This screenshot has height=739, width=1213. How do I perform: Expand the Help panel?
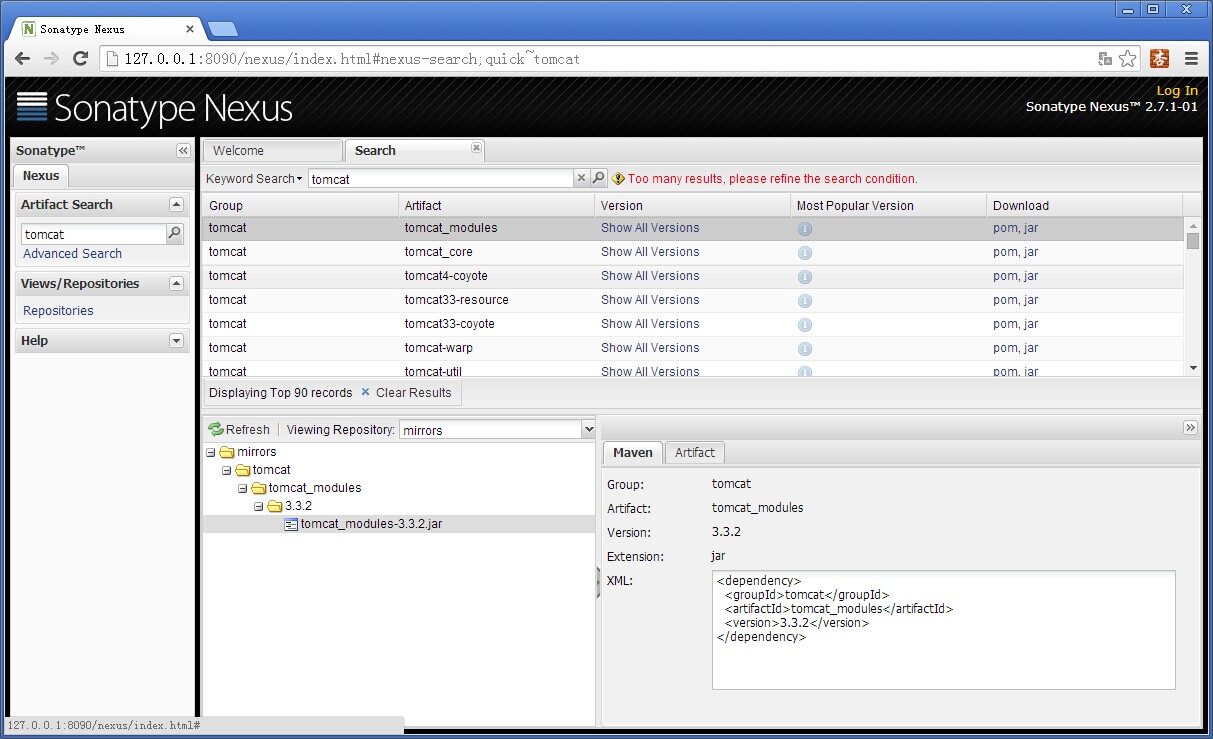[177, 340]
